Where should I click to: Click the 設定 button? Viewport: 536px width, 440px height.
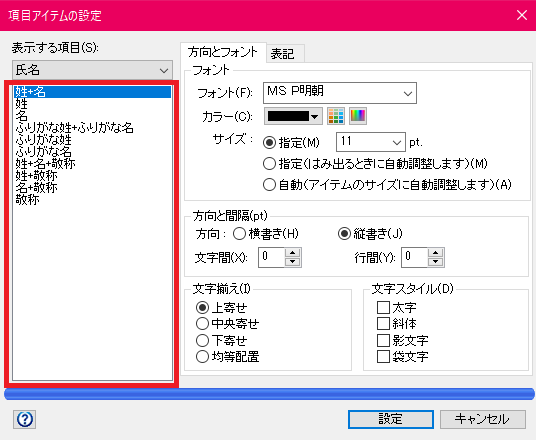[391, 419]
